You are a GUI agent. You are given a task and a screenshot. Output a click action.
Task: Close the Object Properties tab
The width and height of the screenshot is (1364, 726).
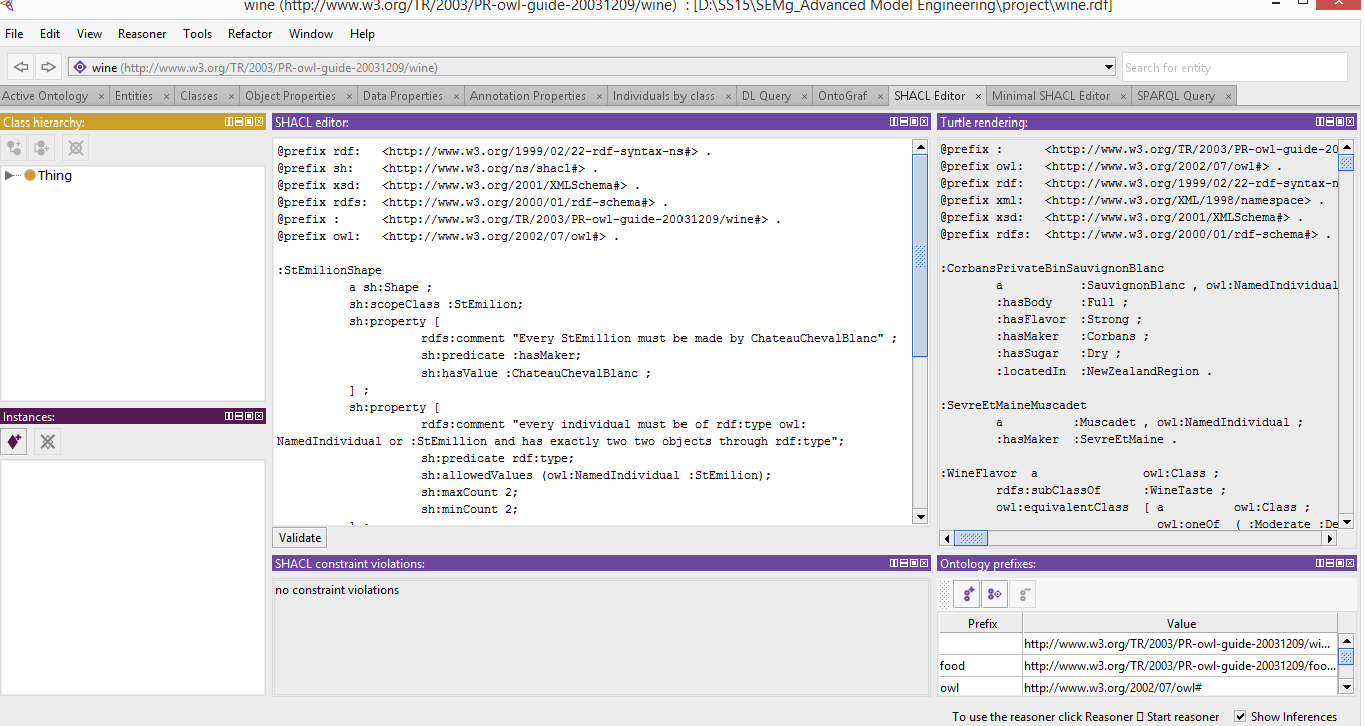click(x=348, y=97)
